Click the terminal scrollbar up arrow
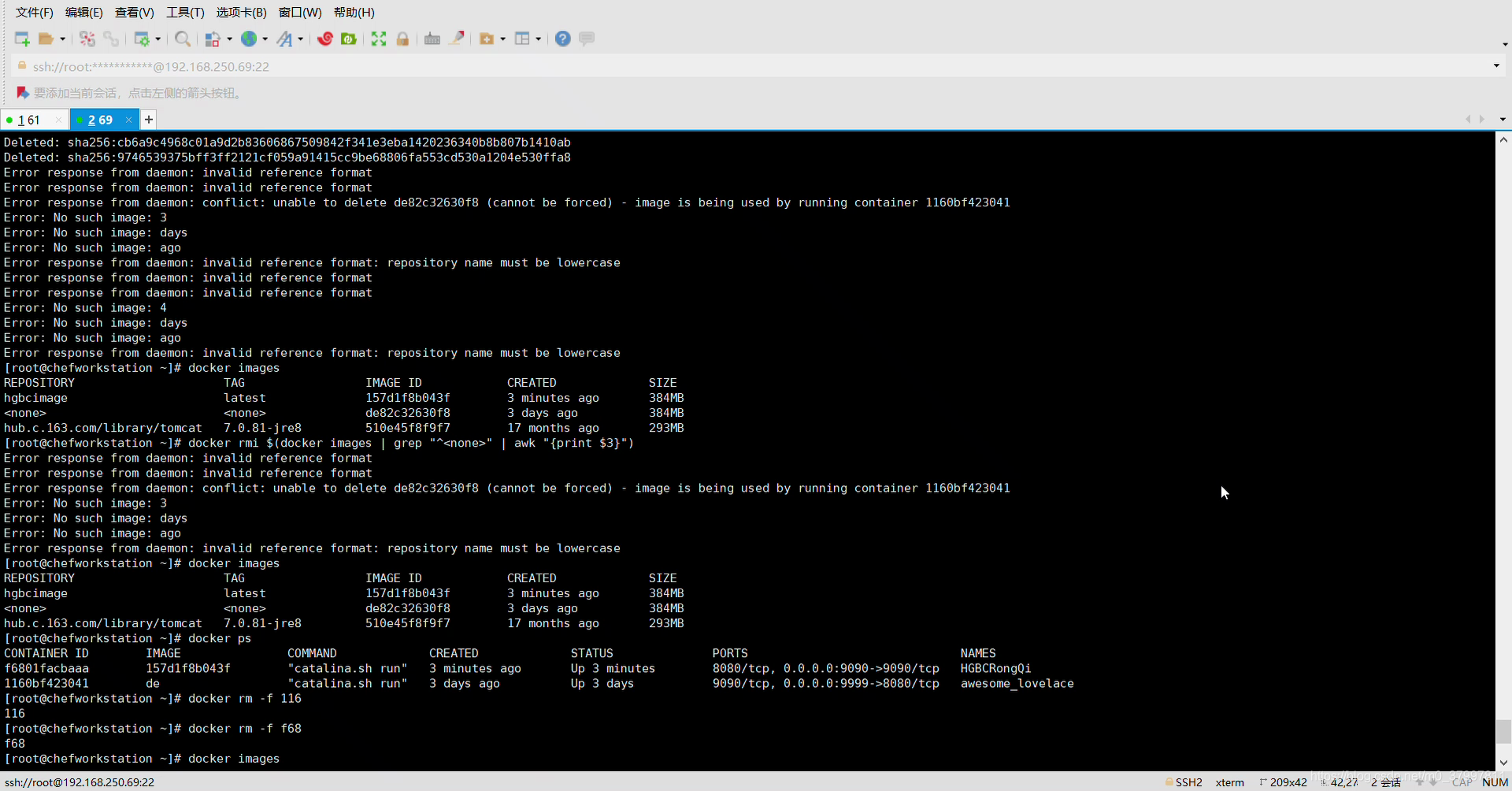The image size is (1512, 791). (x=1503, y=140)
